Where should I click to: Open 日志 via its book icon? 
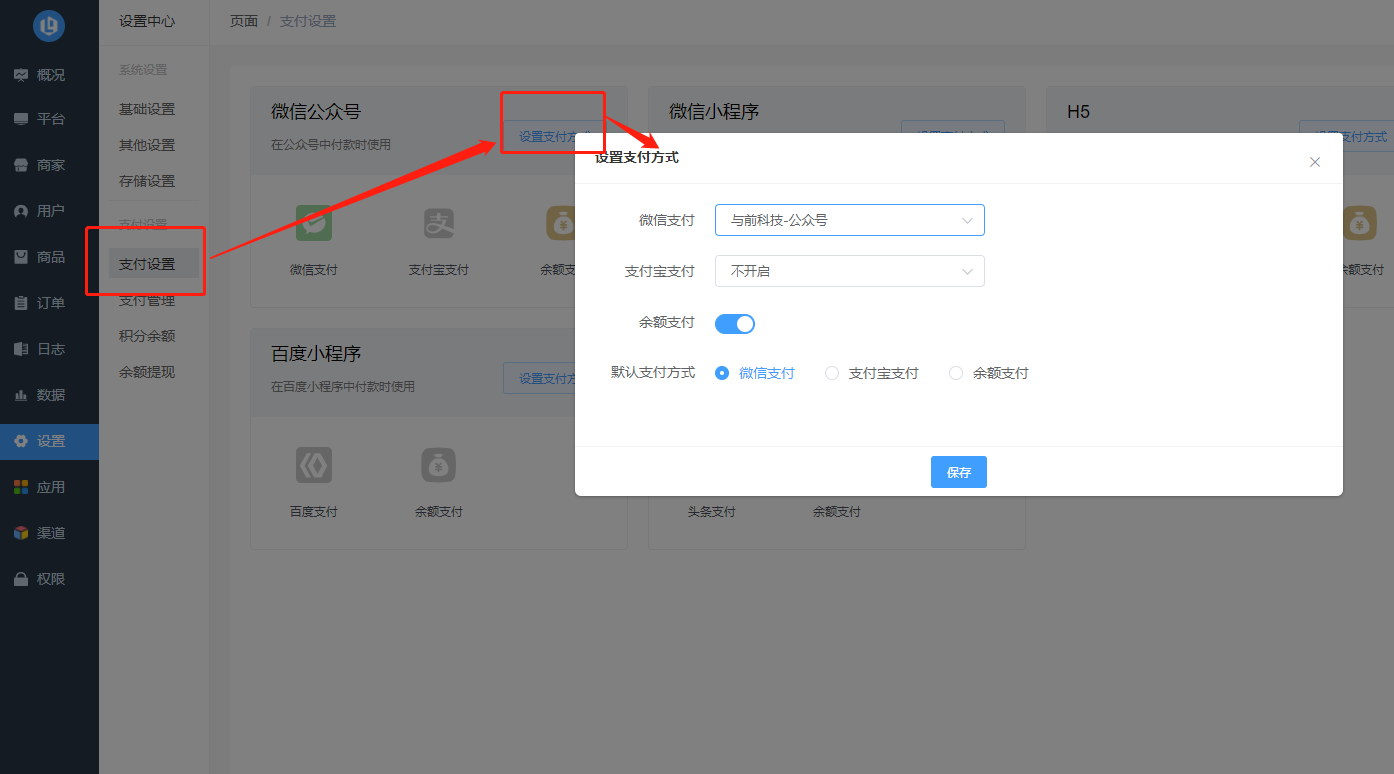click(20, 349)
